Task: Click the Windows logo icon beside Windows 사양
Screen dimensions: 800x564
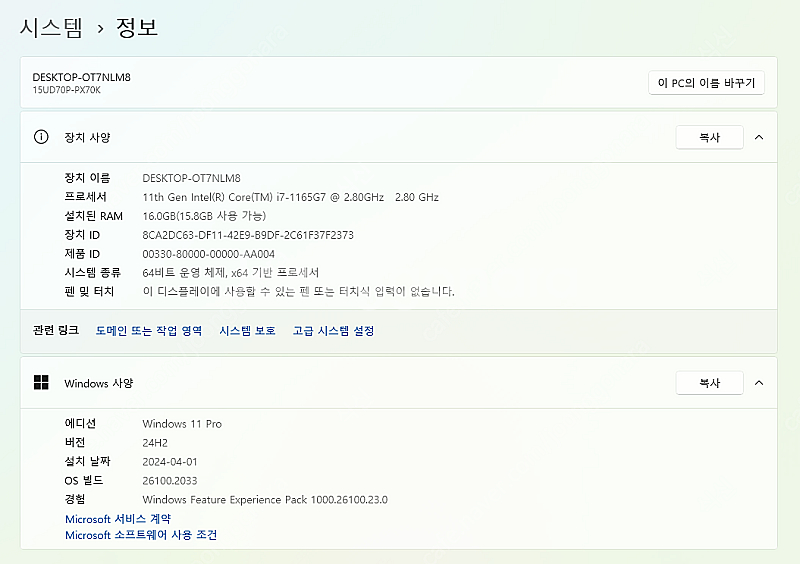Action: pyautogui.click(x=41, y=382)
